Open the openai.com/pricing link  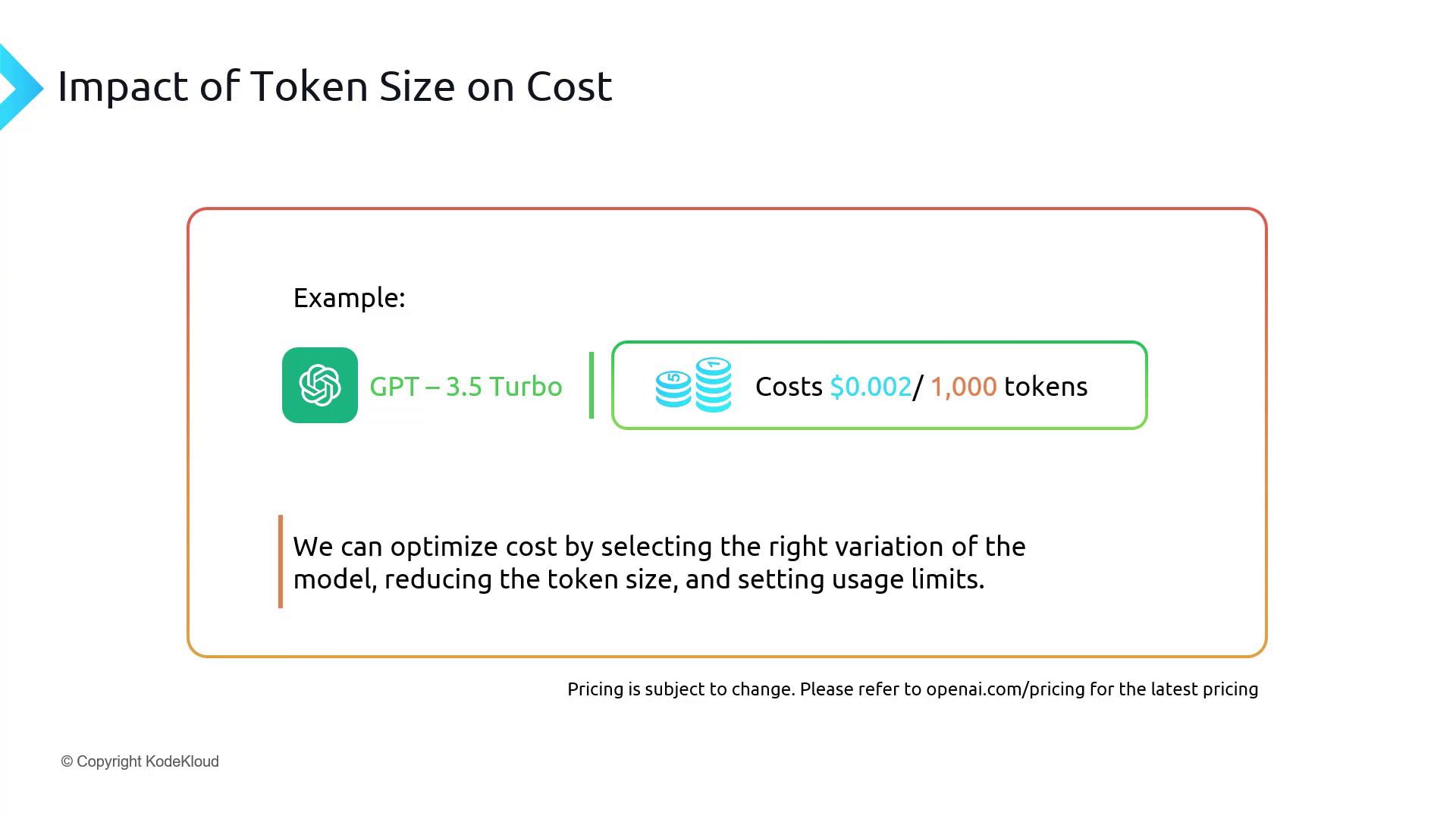1005,689
